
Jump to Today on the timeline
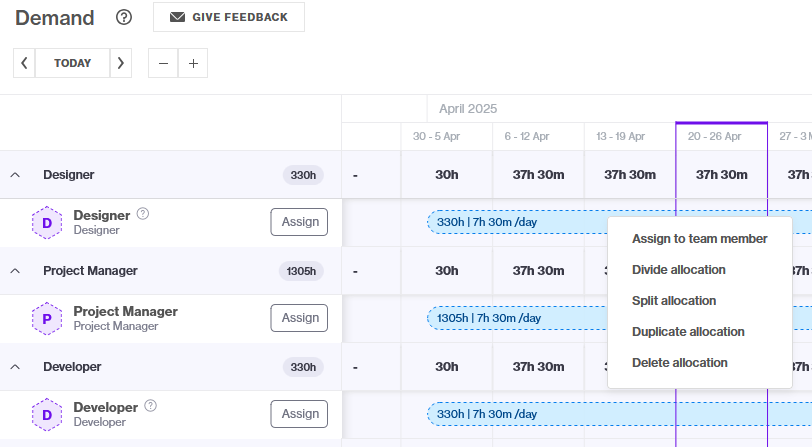(72, 63)
